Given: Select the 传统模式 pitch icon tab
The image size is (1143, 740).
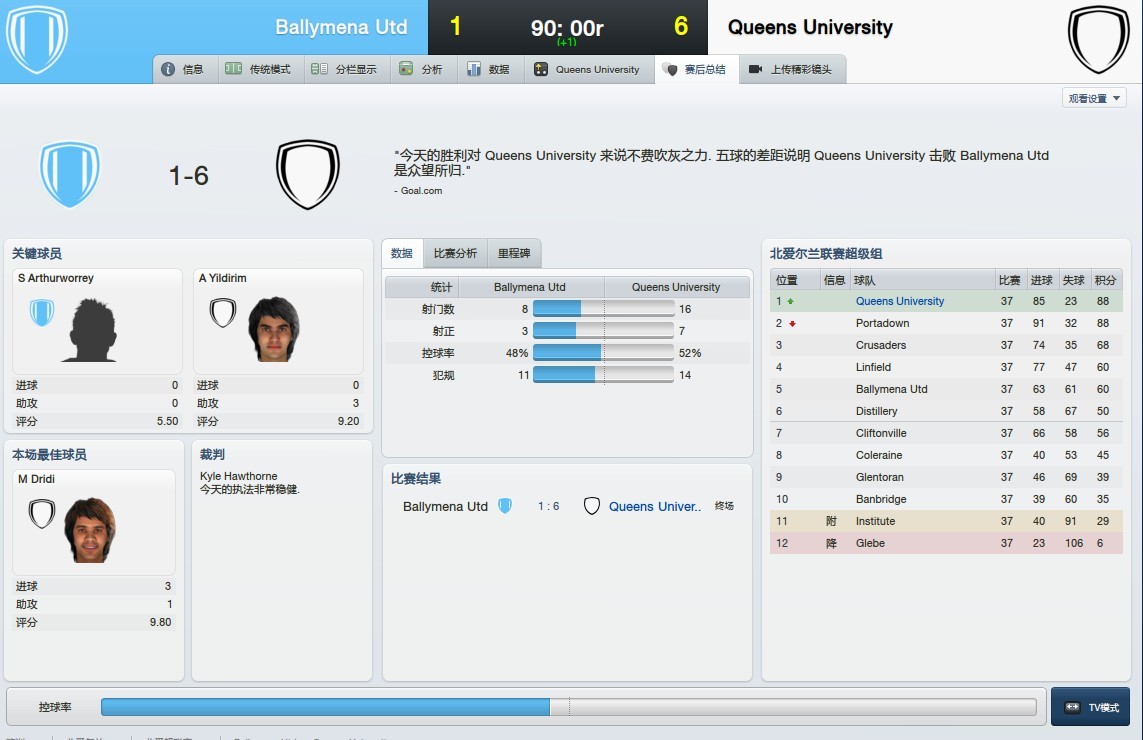Looking at the screenshot, I should coord(233,69).
